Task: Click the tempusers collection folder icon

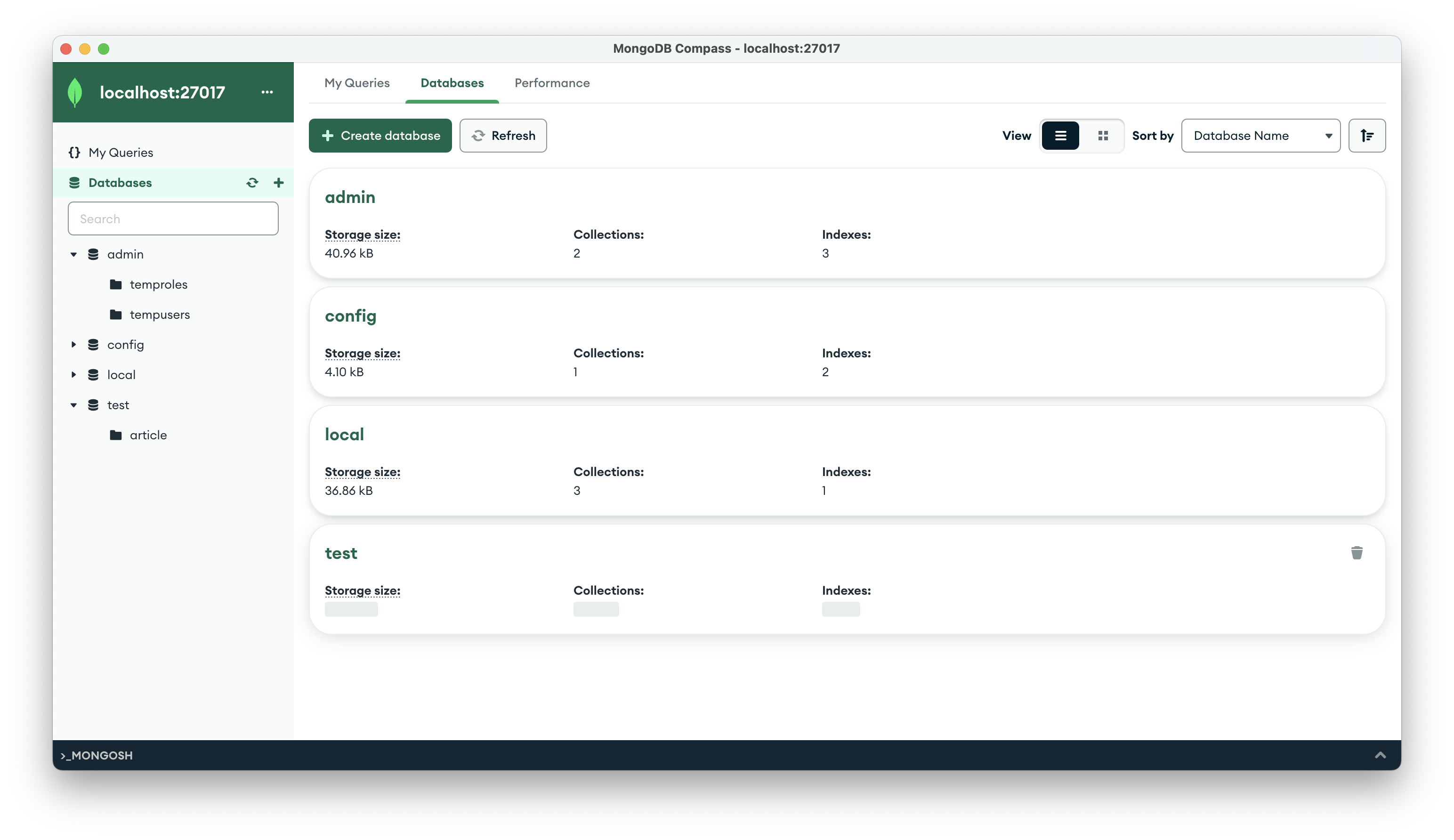Action: [x=116, y=315]
